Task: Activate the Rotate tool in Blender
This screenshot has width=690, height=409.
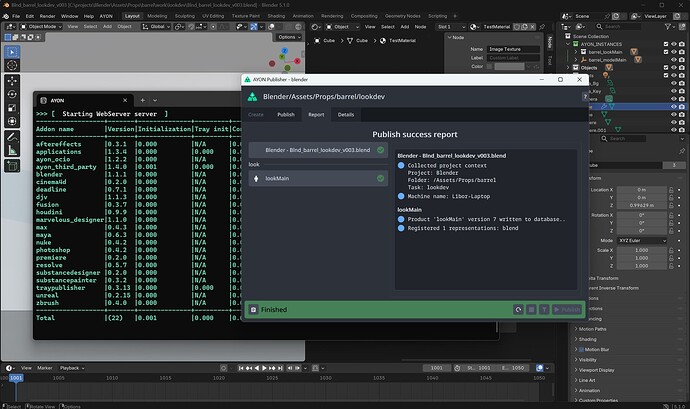Action: coord(12,94)
